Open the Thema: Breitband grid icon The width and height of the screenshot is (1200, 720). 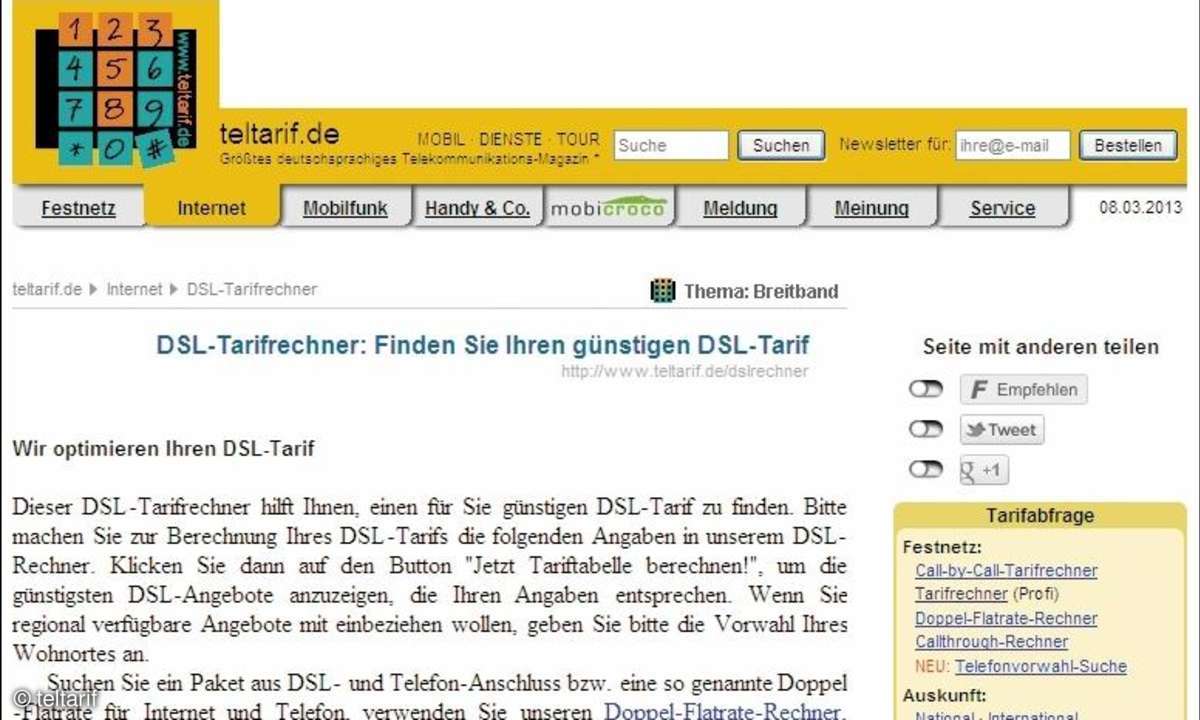tap(663, 291)
